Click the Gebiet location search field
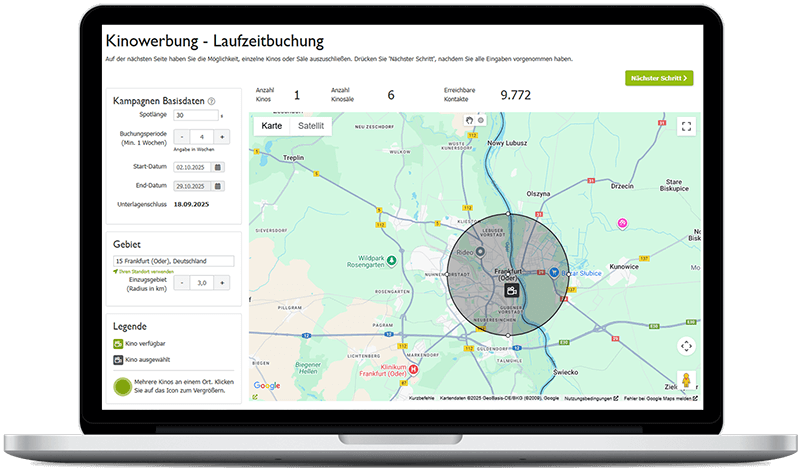 pyautogui.click(x=173, y=261)
